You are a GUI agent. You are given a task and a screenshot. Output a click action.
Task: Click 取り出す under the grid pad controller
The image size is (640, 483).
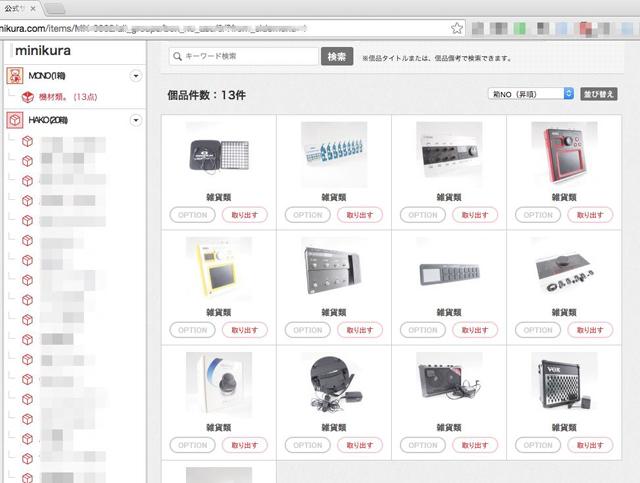[x=245, y=215]
